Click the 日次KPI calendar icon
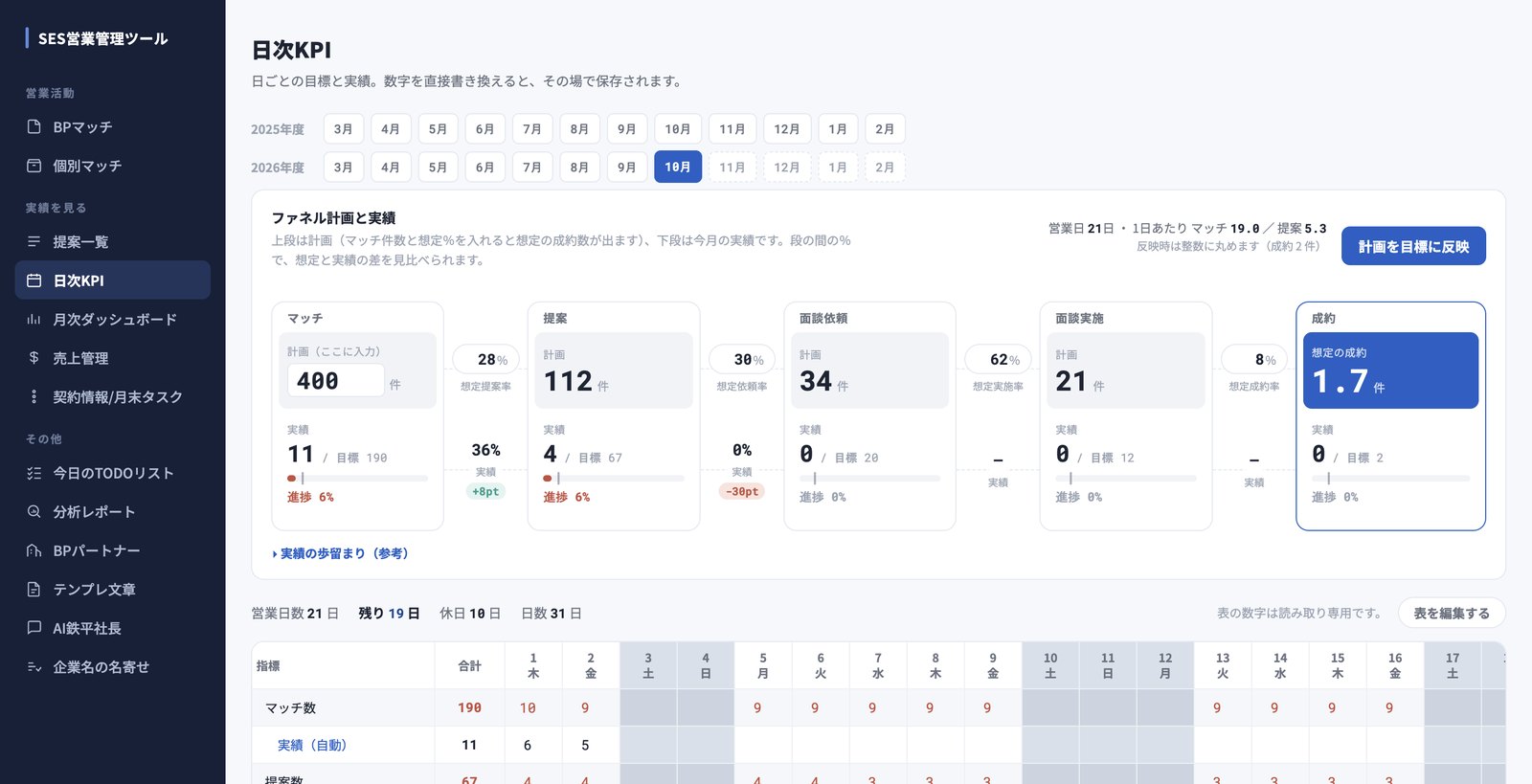The width and height of the screenshot is (1532, 784). pos(34,280)
